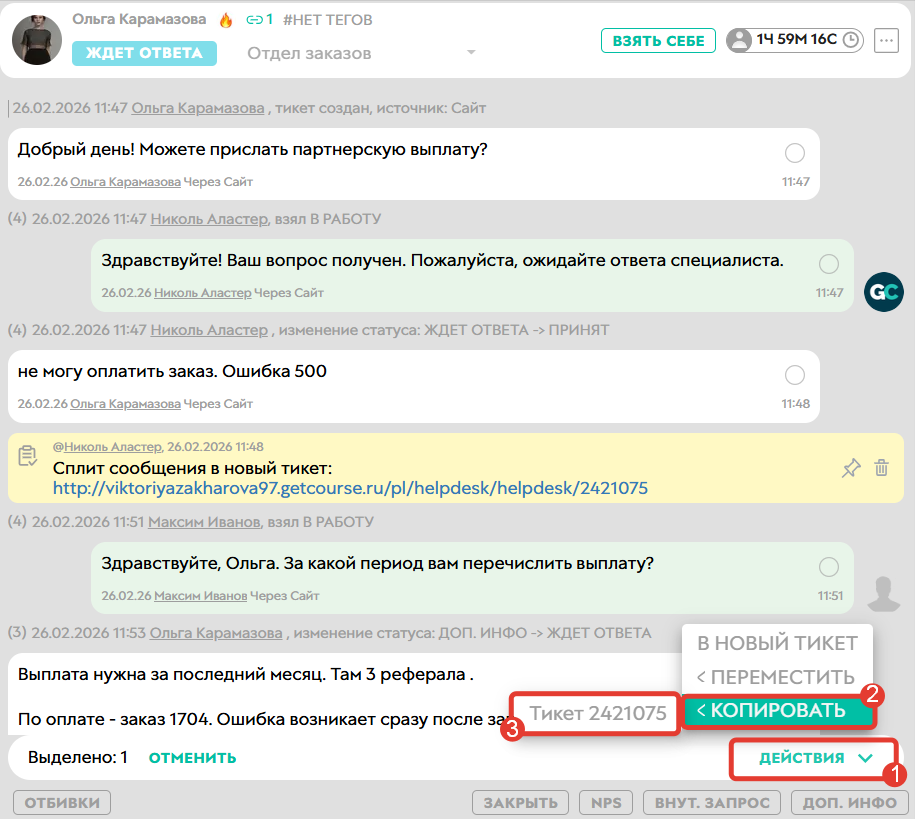Image resolution: width=915 pixels, height=819 pixels.
Task: Click the ВЗЯТЬ СЕБЕ button
Action: pyautogui.click(x=658, y=41)
